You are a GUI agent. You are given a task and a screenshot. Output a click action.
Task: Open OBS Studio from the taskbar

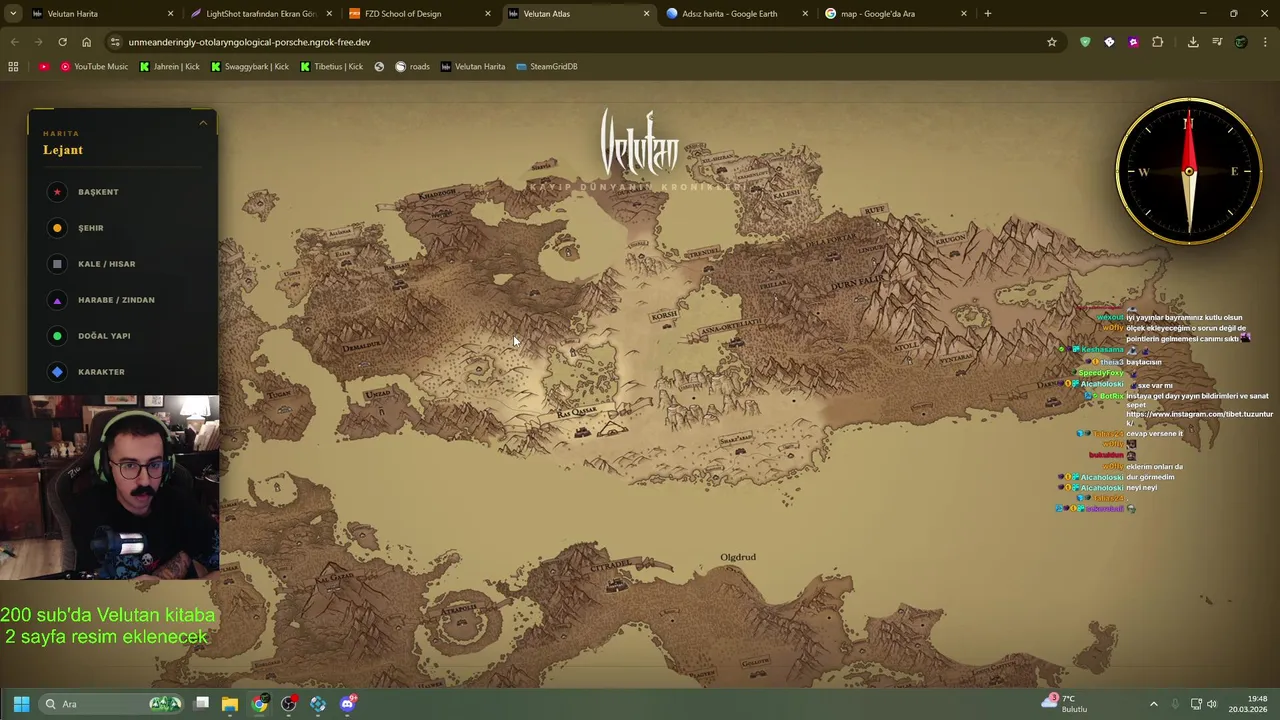click(x=289, y=704)
